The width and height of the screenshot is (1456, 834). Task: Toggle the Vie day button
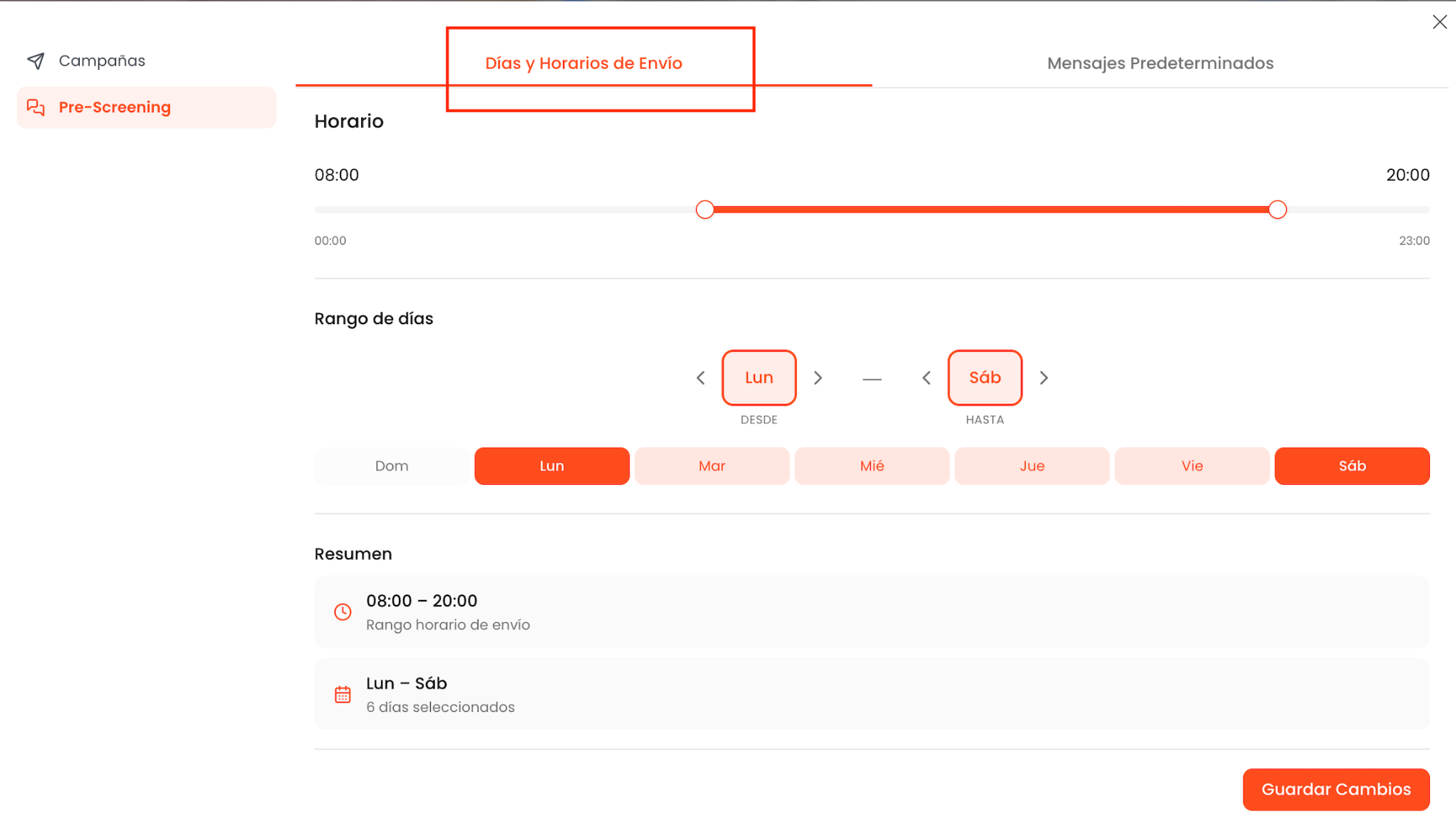pos(1192,466)
